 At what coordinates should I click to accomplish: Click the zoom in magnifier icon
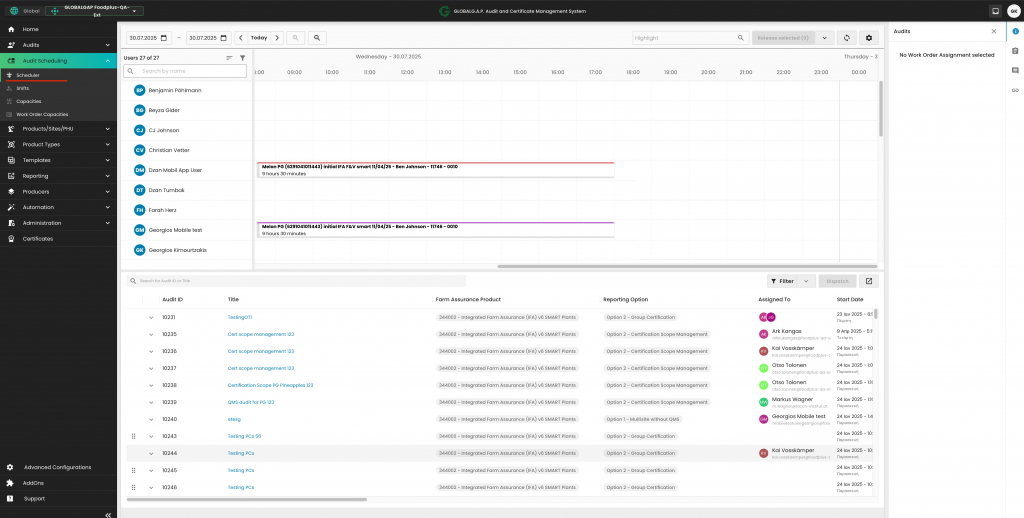click(x=317, y=37)
